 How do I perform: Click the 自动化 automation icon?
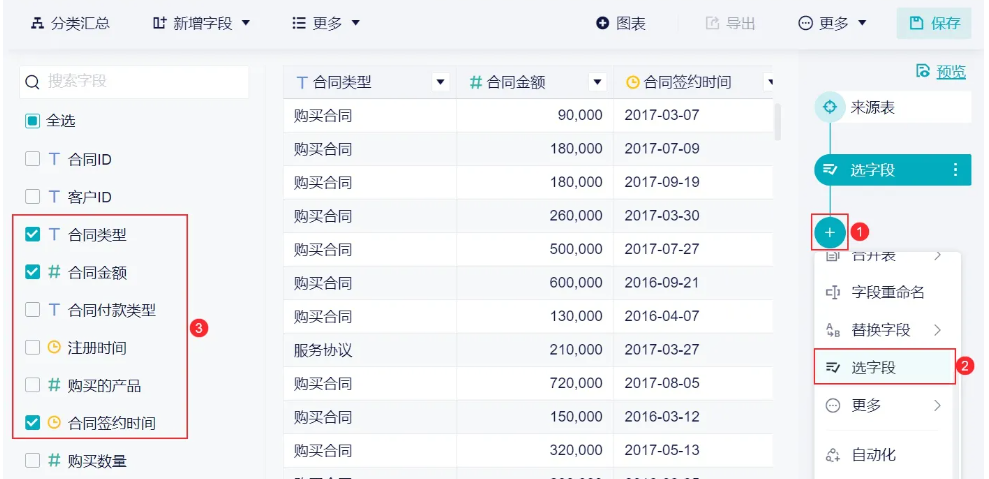tap(832, 455)
